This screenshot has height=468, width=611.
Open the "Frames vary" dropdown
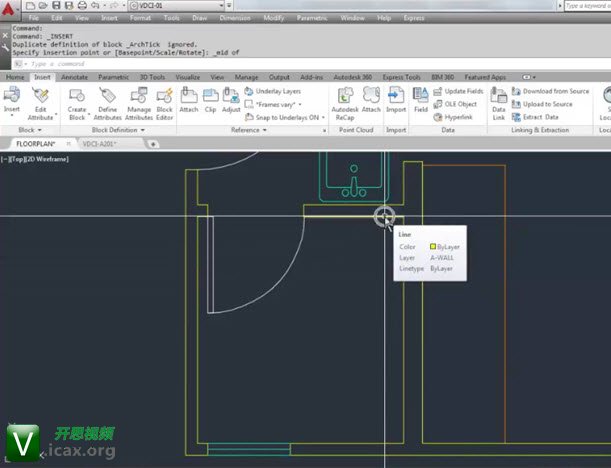[279, 104]
